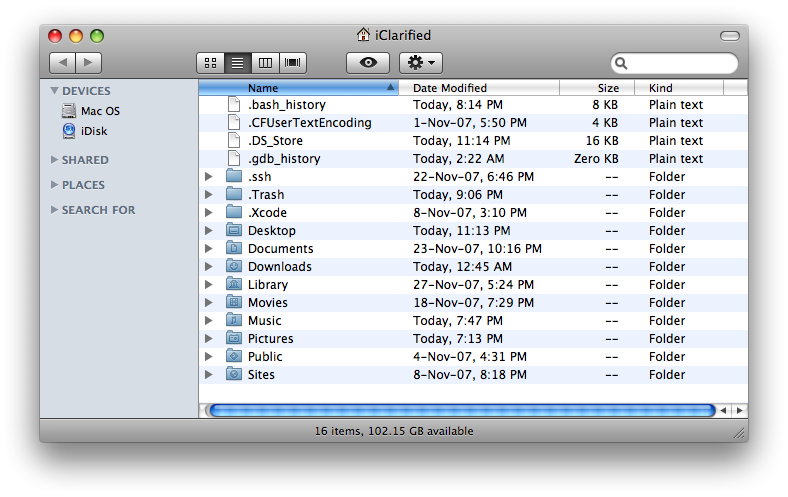
Task: Click the horizontal blue scrollbar
Action: (460, 410)
